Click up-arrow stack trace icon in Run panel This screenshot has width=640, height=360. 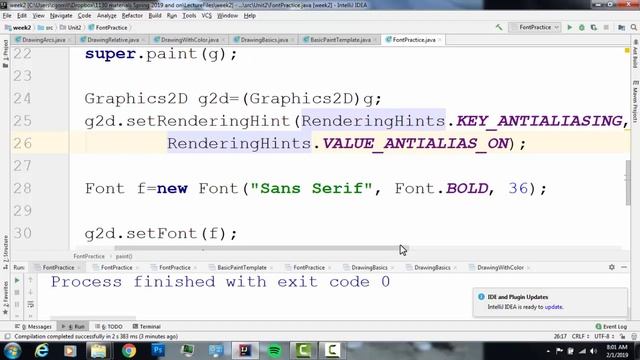pos(30,280)
